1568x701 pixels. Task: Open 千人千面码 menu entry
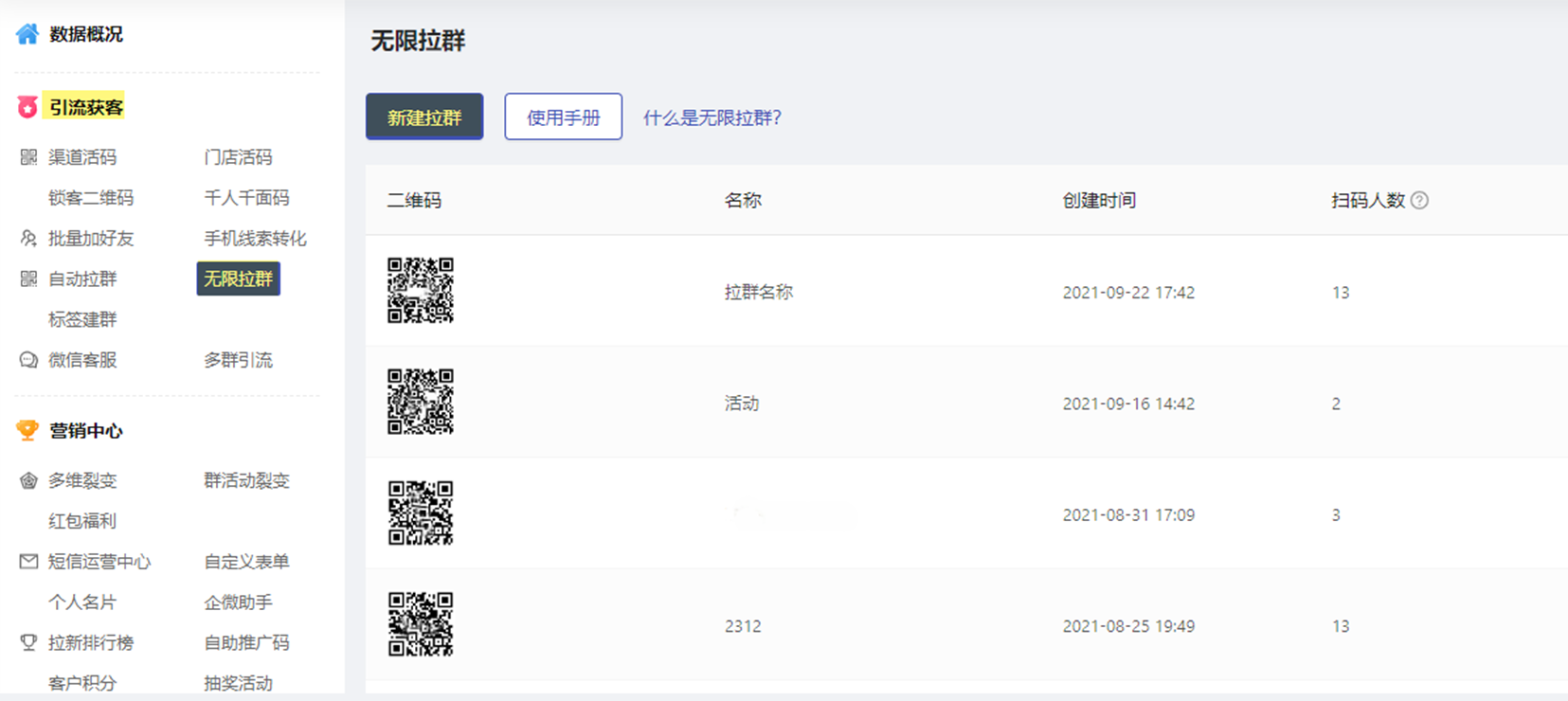[246, 198]
